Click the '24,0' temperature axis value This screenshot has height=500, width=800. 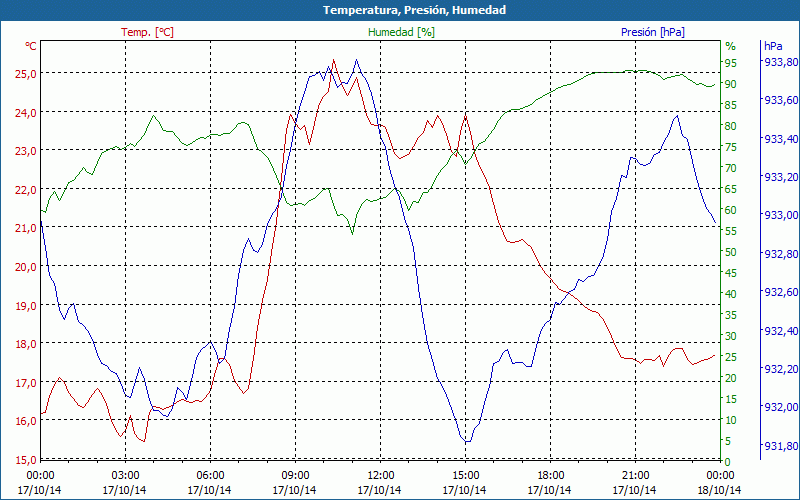click(x=26, y=113)
